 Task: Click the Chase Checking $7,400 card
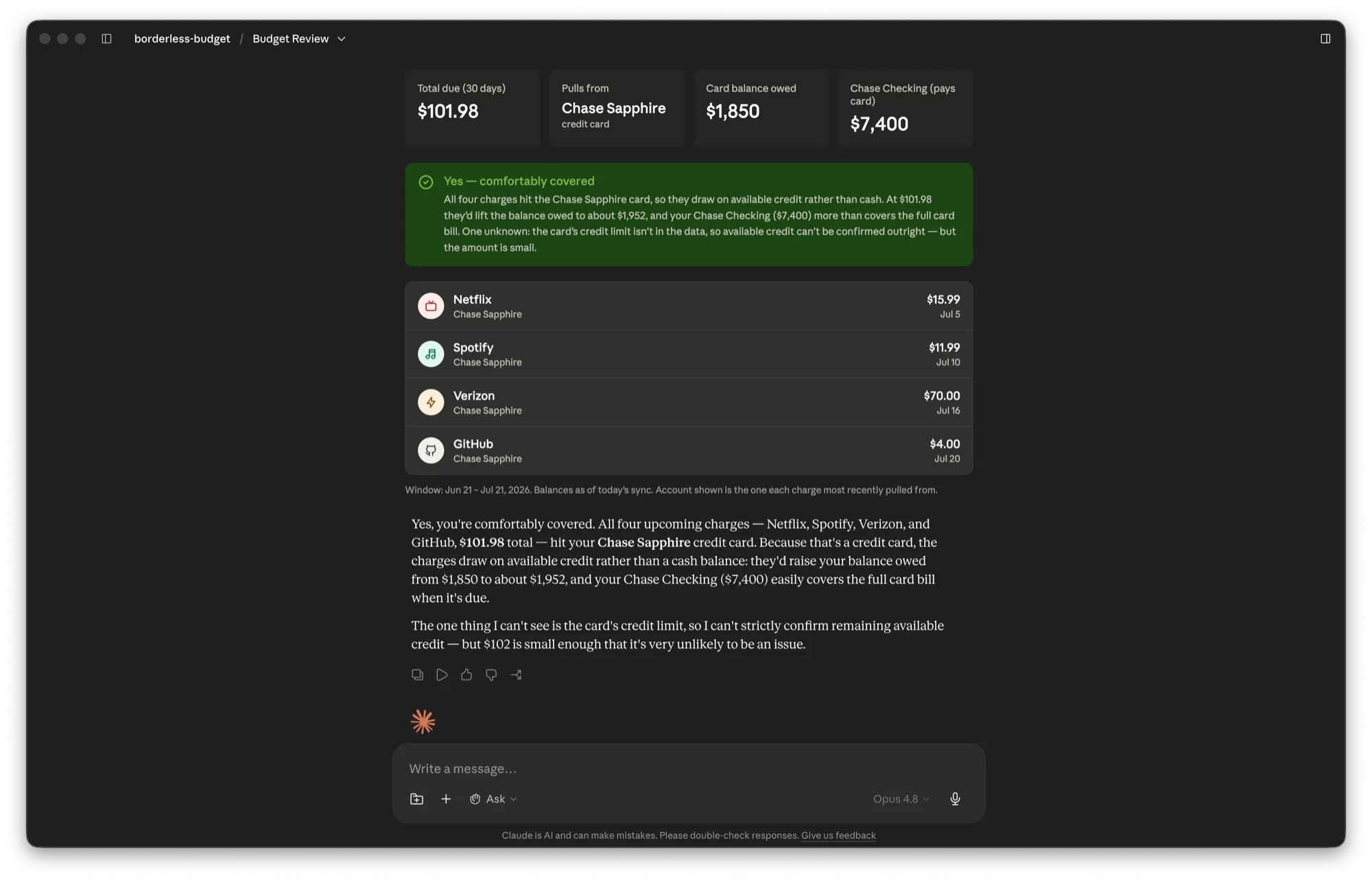pyautogui.click(x=905, y=108)
